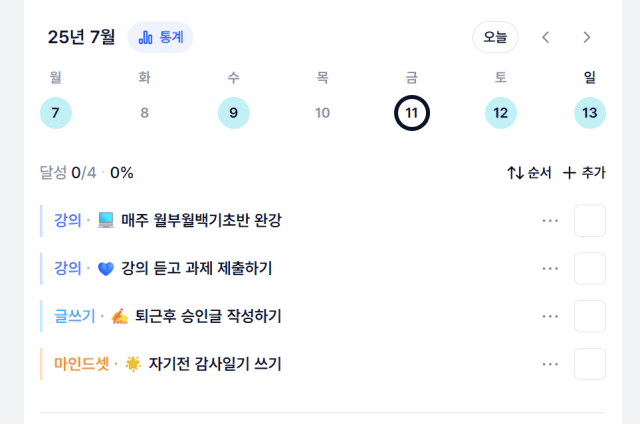Click the 마인드셋 category label
This screenshot has height=424, width=640.
coord(81,364)
